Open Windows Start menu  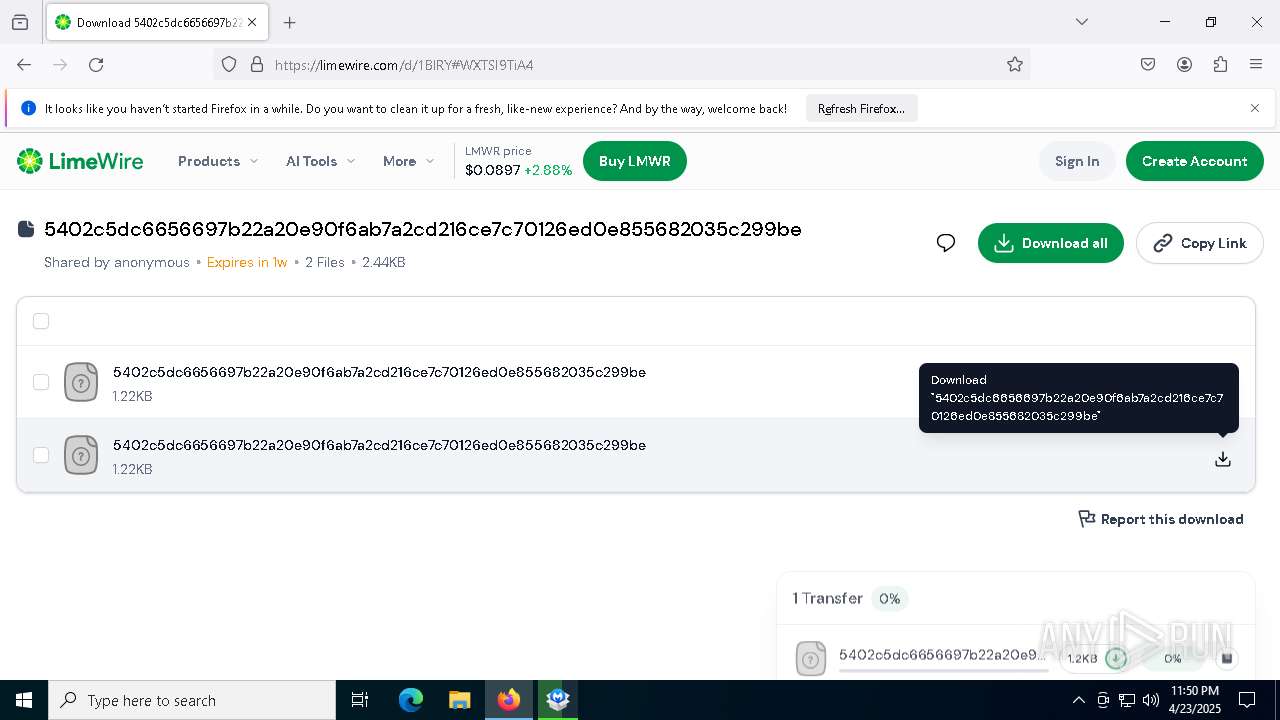click(24, 700)
